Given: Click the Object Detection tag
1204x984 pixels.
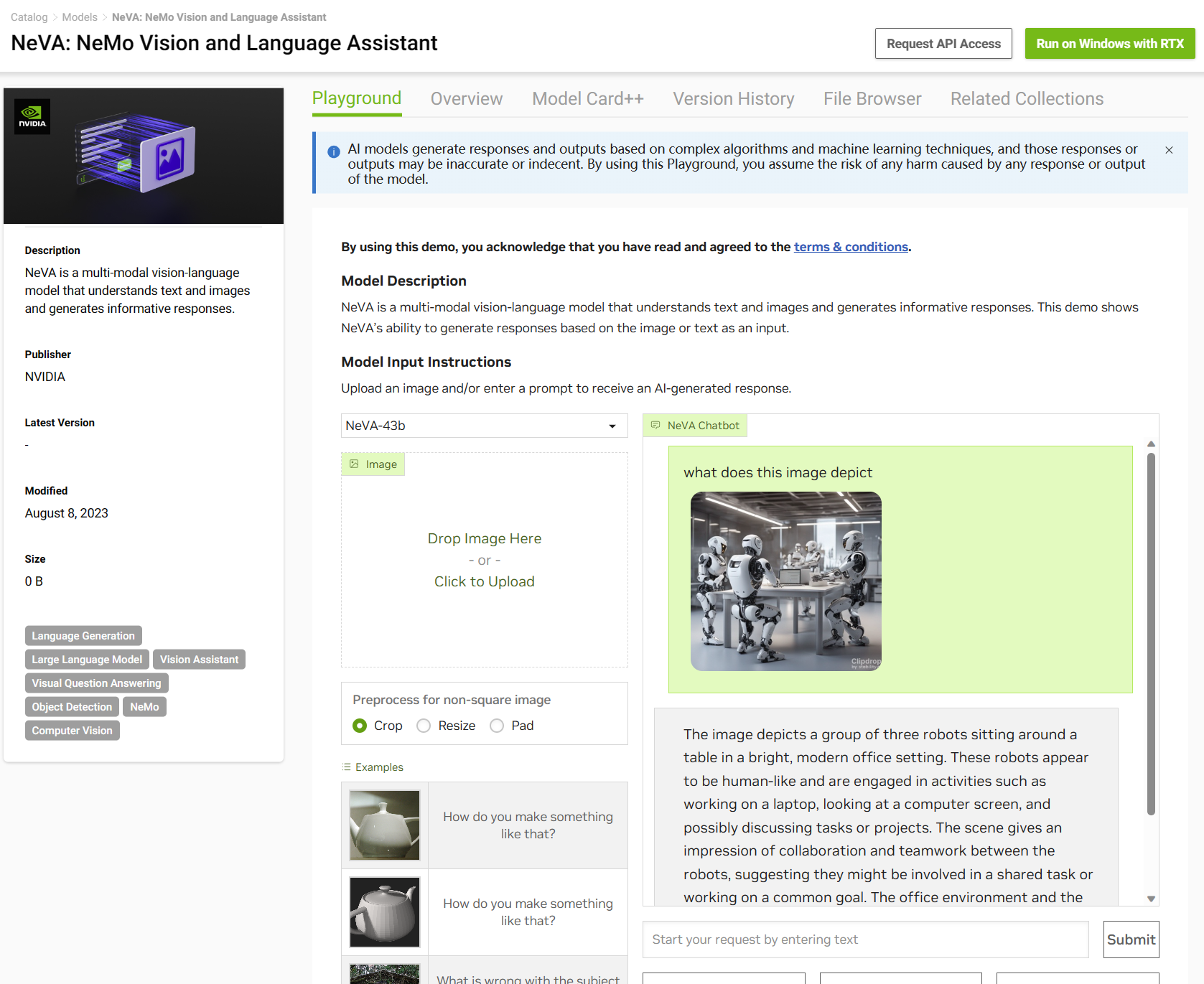Looking at the screenshot, I should click(72, 707).
